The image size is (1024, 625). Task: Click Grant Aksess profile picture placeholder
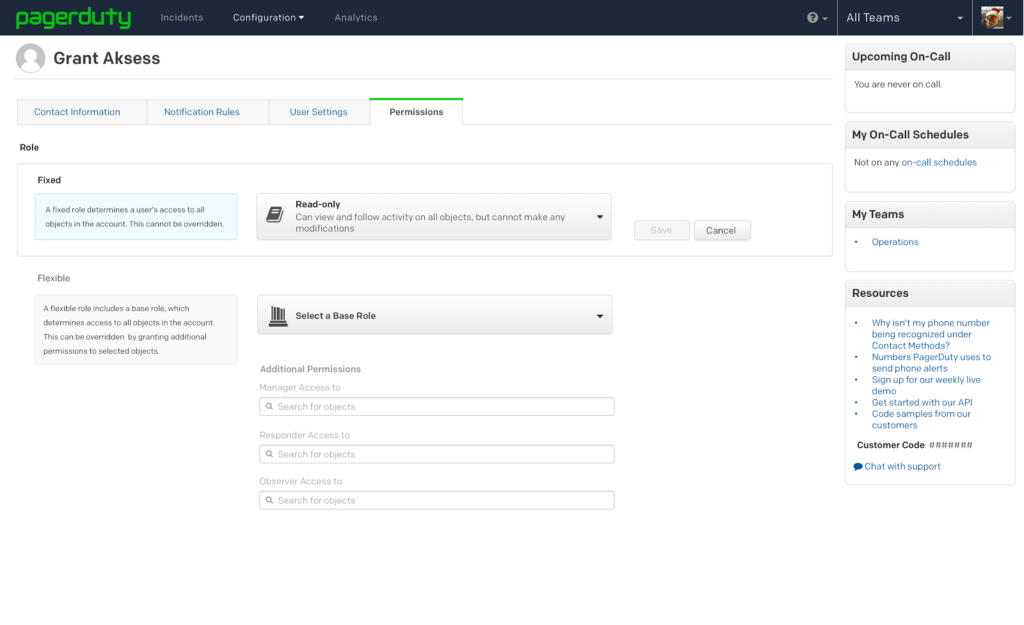tap(31, 58)
